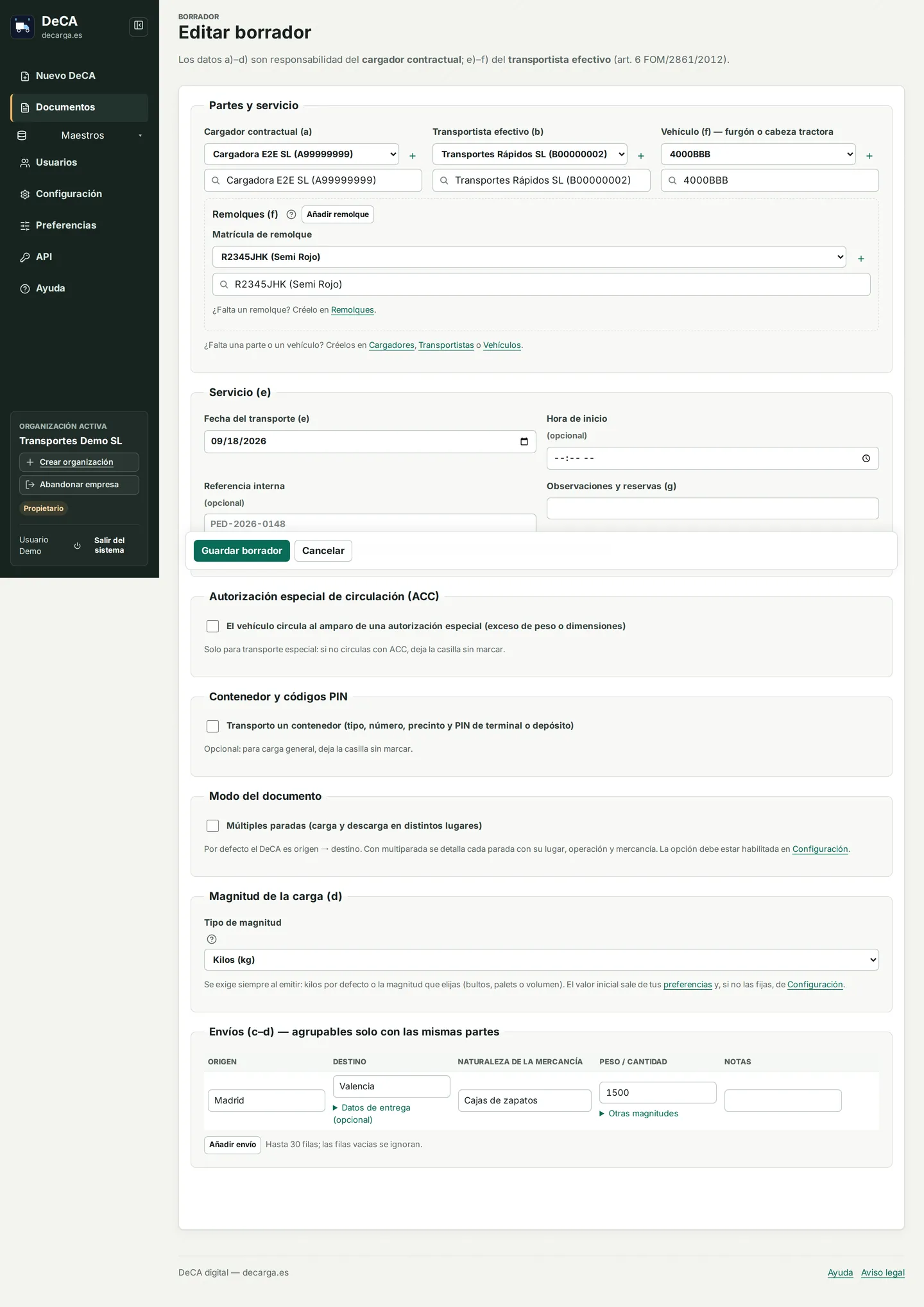Open Configuración in the sidebar

point(80,194)
